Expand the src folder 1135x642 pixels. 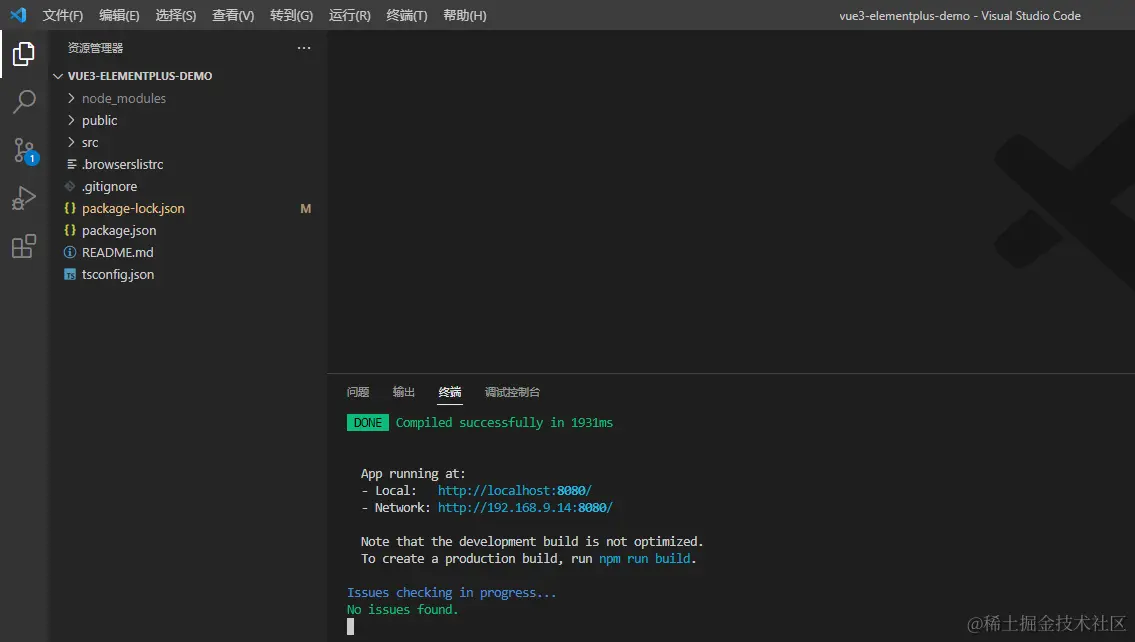71,142
